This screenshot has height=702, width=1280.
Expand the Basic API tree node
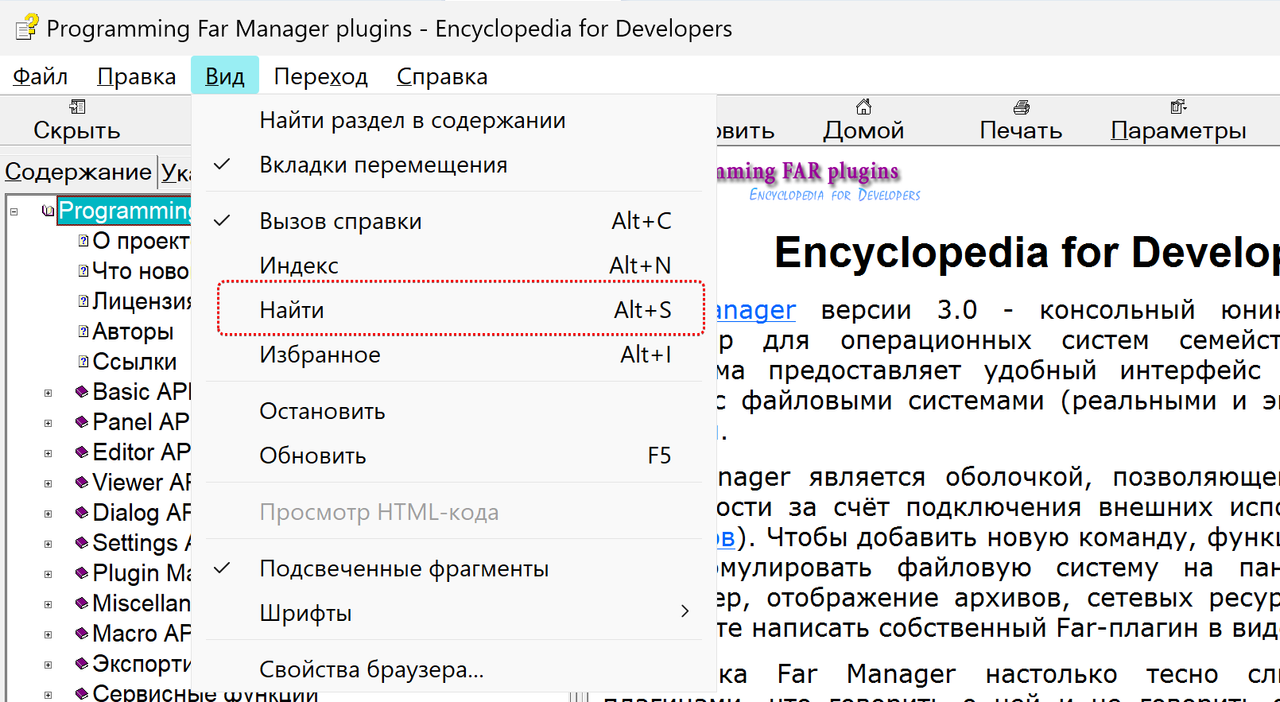click(48, 392)
